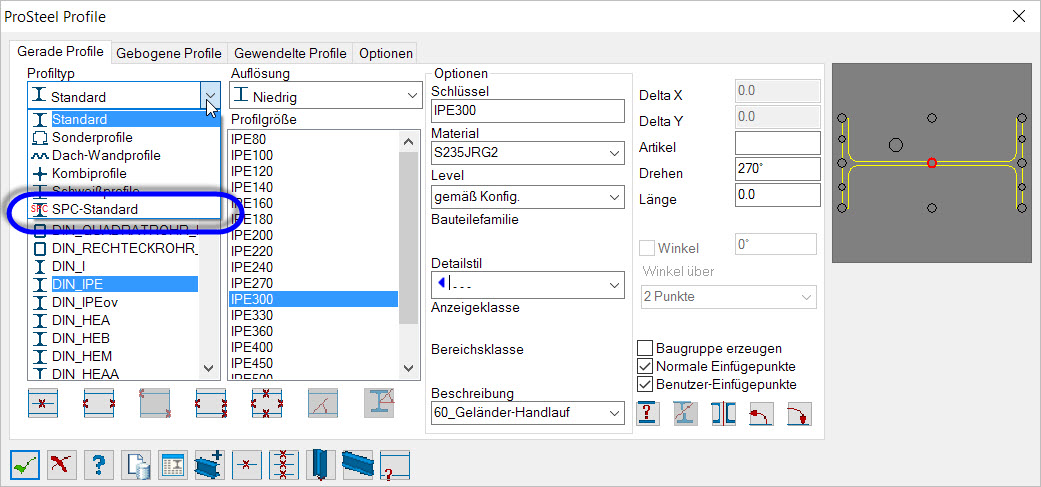1041x487 pixels.
Task: Select IPE450 profile size
Action: click(x=313, y=363)
